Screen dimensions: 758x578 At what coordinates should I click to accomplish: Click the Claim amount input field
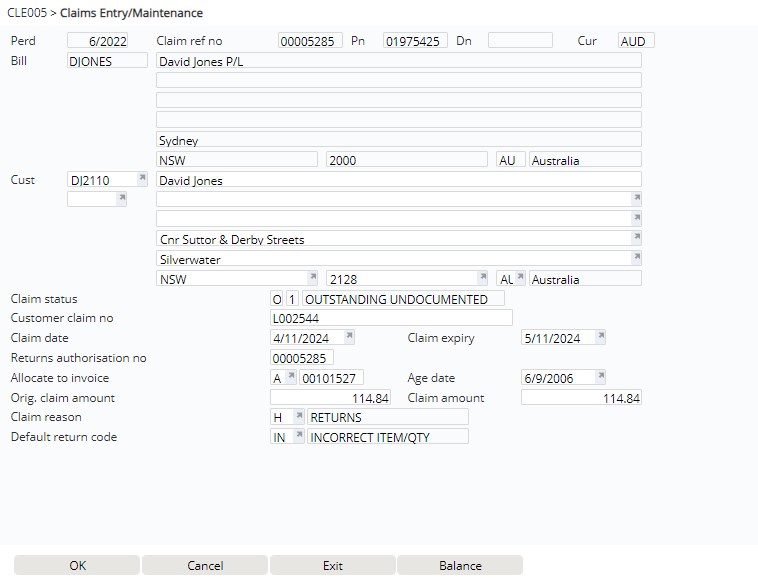click(581, 397)
